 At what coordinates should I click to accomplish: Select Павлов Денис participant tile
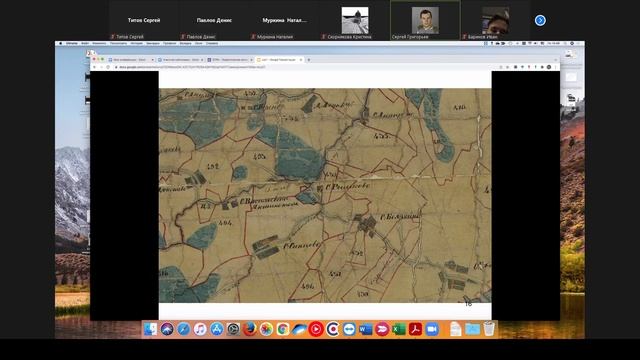214,20
